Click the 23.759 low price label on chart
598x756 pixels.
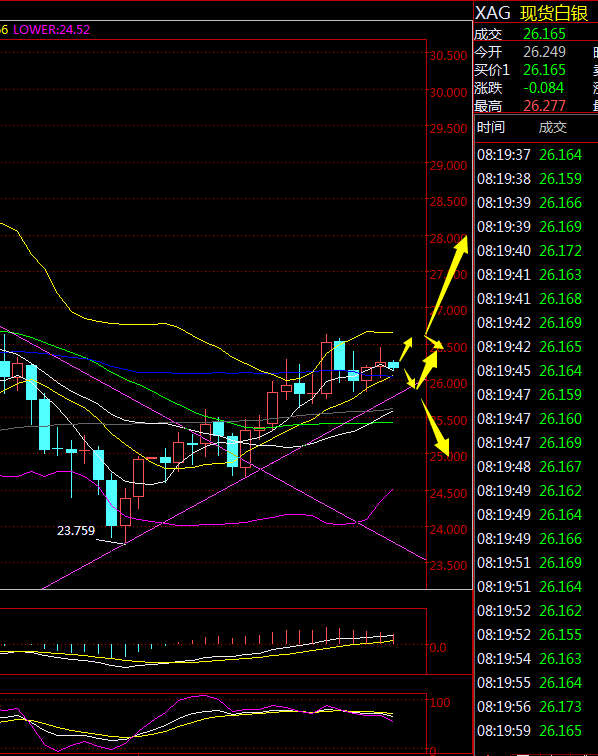pos(76,531)
